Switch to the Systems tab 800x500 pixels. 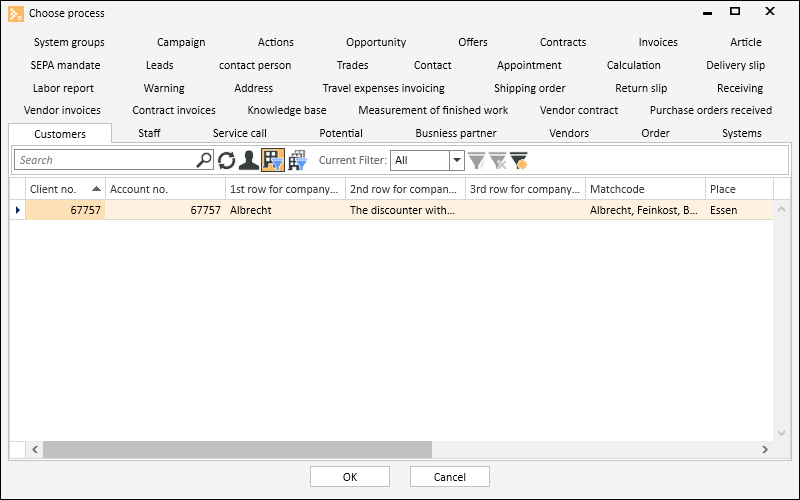(741, 133)
